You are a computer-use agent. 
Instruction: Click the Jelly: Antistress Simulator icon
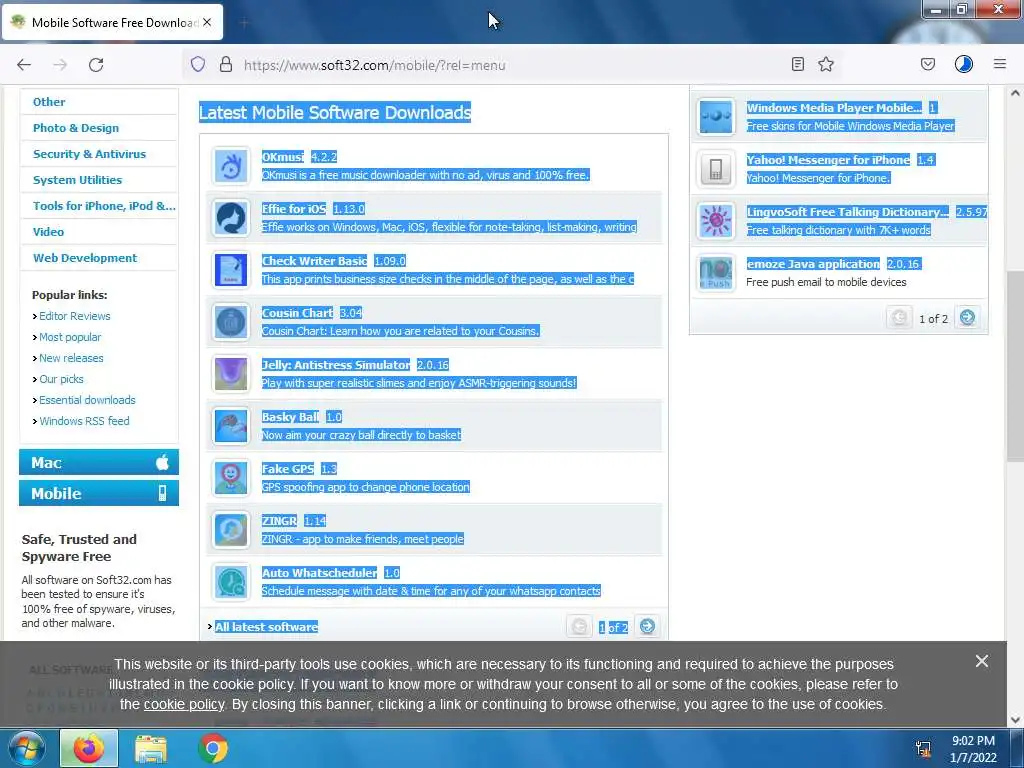(231, 374)
